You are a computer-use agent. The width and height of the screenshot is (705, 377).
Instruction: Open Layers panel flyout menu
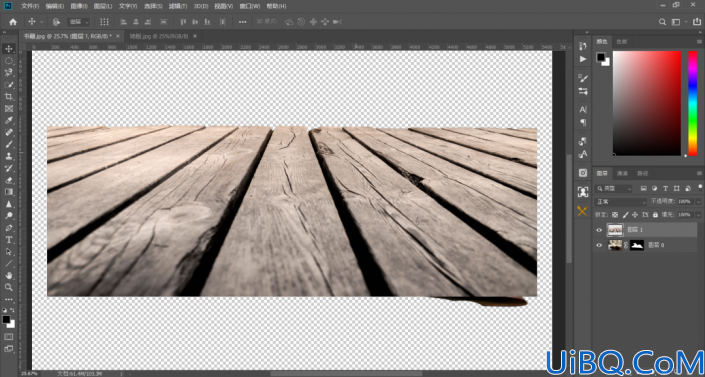(x=699, y=173)
